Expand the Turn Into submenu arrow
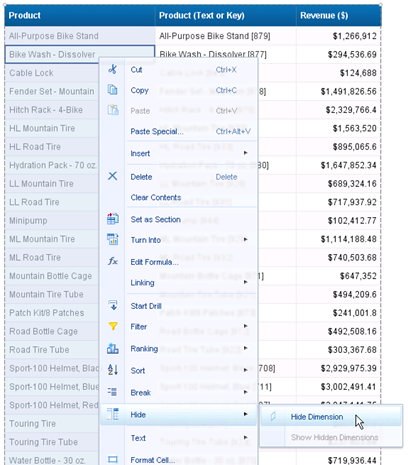The image size is (408, 465). click(246, 239)
